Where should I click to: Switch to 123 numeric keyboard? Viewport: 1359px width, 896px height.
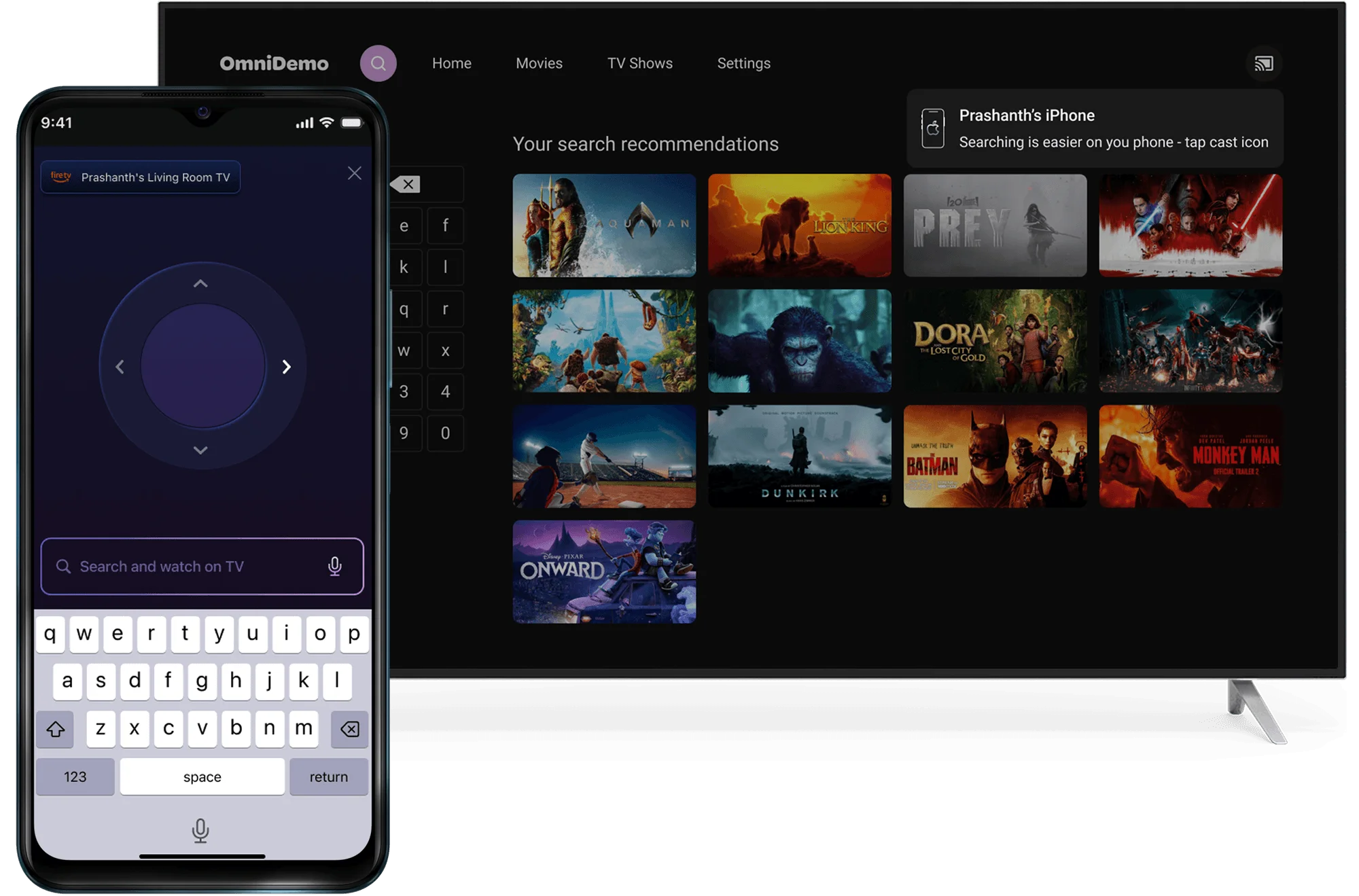(75, 776)
